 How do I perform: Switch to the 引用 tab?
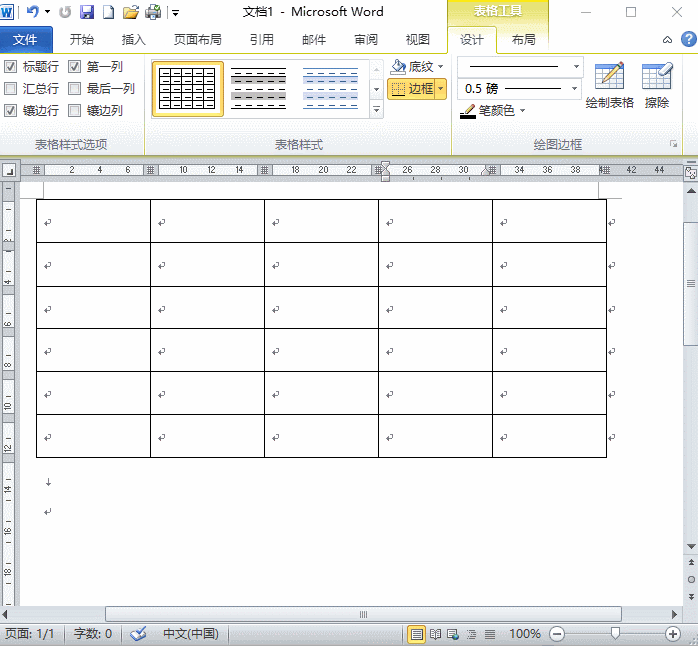click(262, 40)
